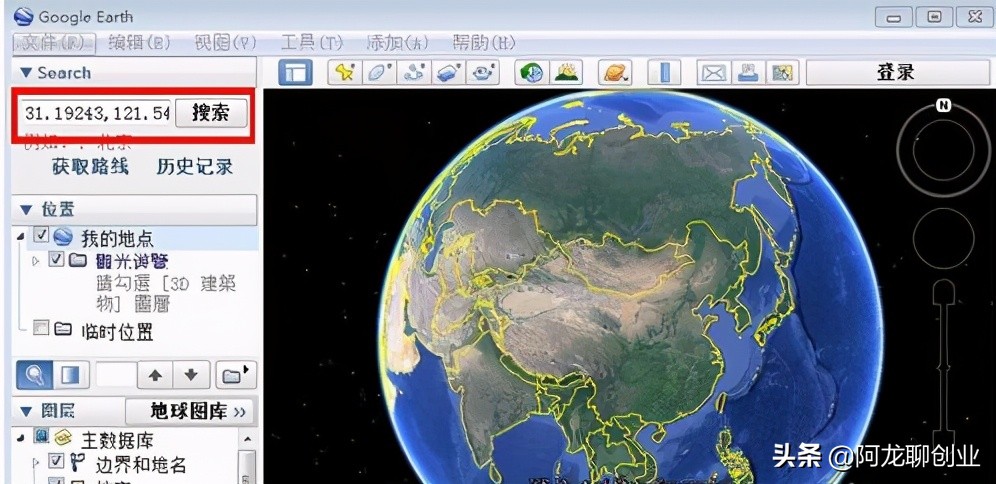Click the Google Earth title bar logo
996x484 pixels.
click(23, 16)
